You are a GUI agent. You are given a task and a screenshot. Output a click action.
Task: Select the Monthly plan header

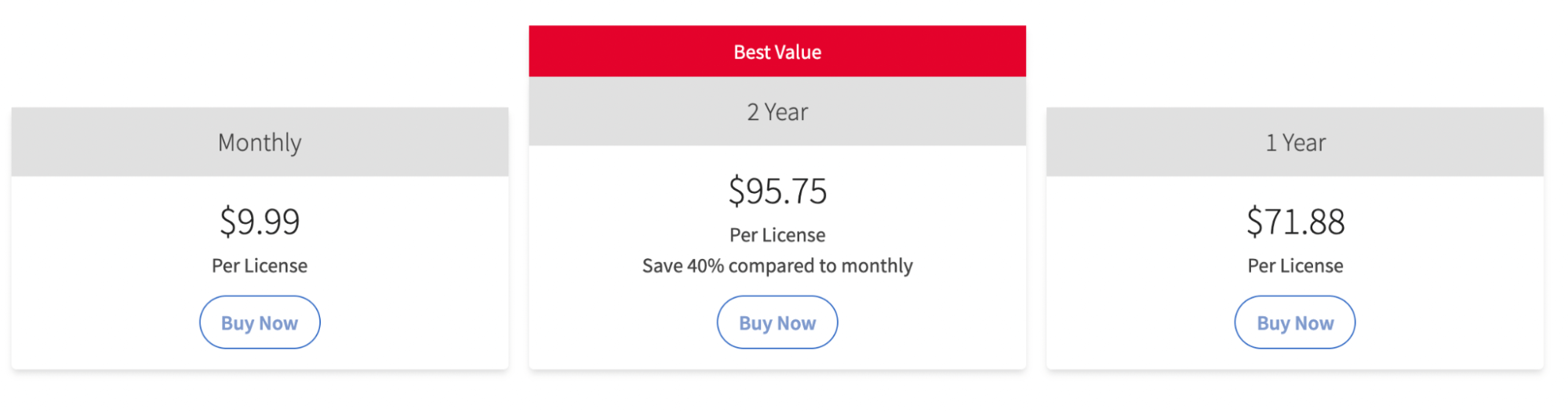pyautogui.click(x=260, y=142)
